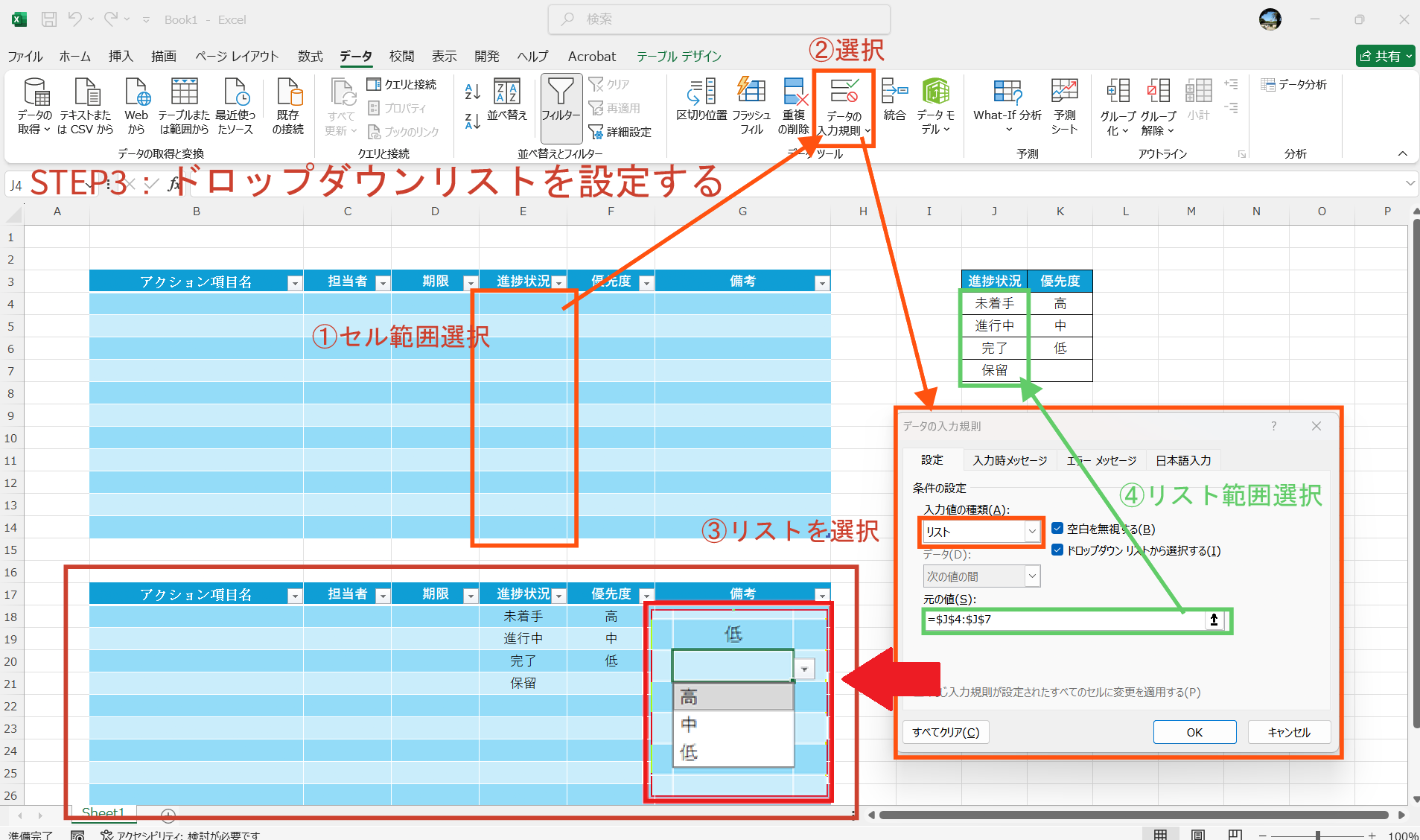Click From Text or CSV import icon
This screenshot has width=1420, height=840.
coord(86,106)
